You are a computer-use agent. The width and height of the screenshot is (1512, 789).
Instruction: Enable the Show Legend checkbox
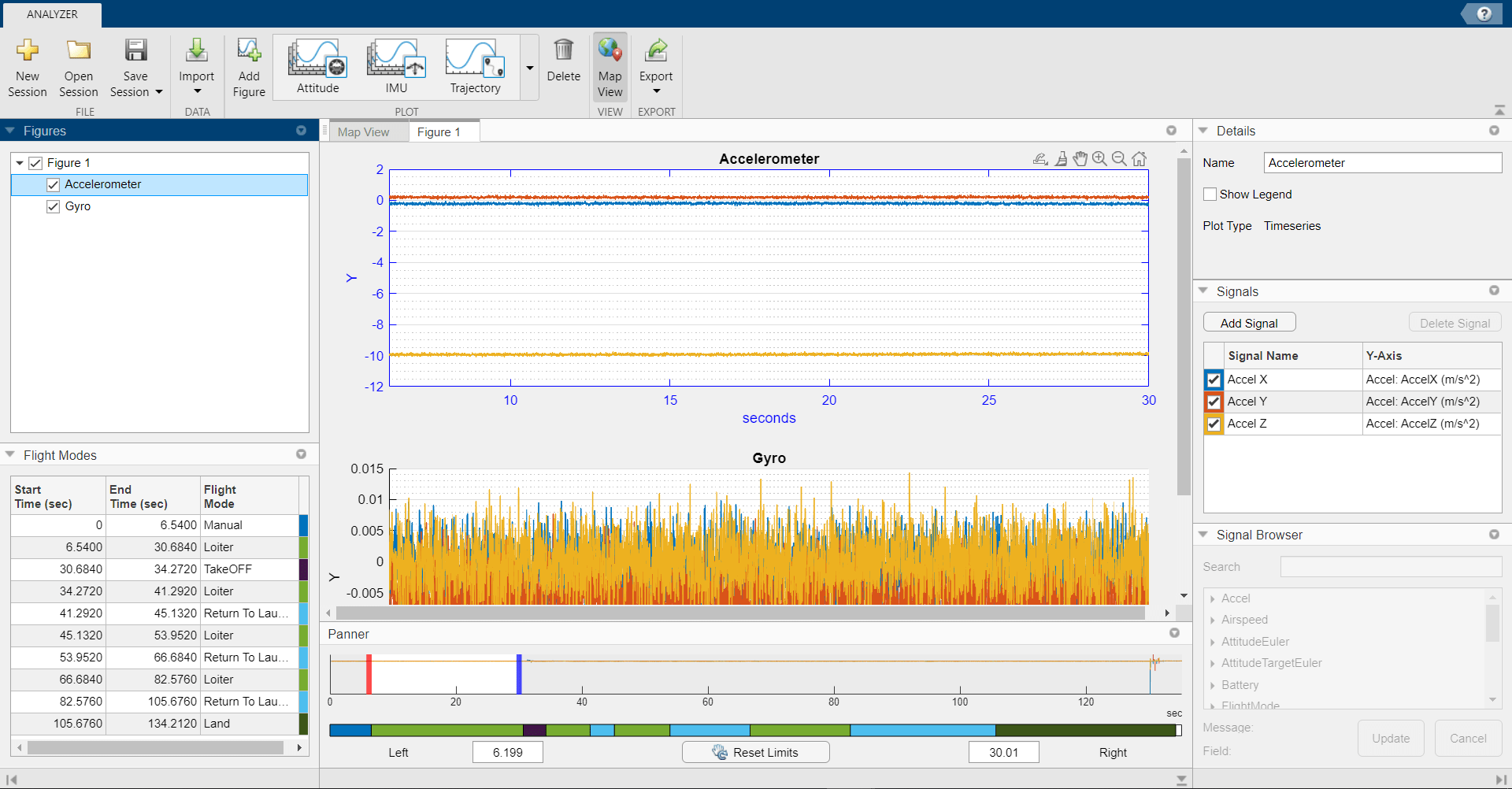(x=1210, y=194)
